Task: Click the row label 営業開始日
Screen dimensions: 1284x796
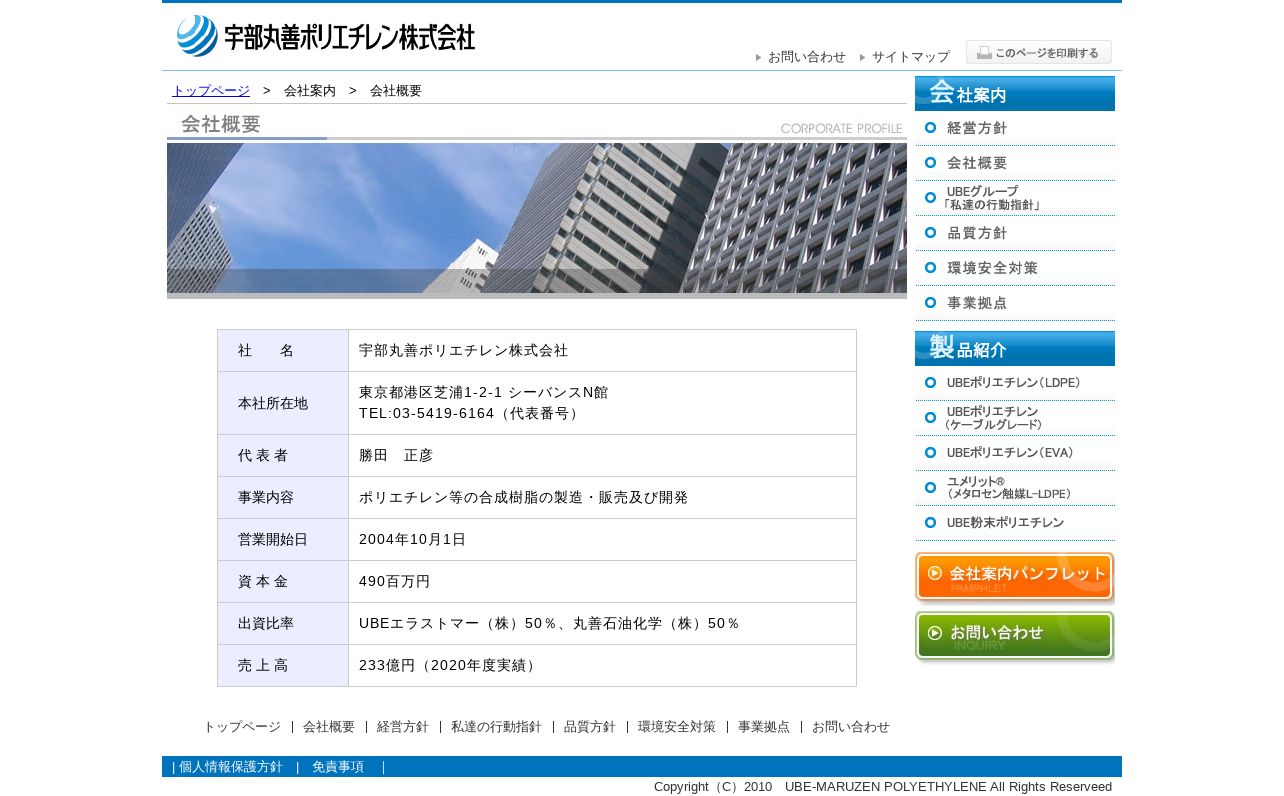Action: click(x=273, y=539)
